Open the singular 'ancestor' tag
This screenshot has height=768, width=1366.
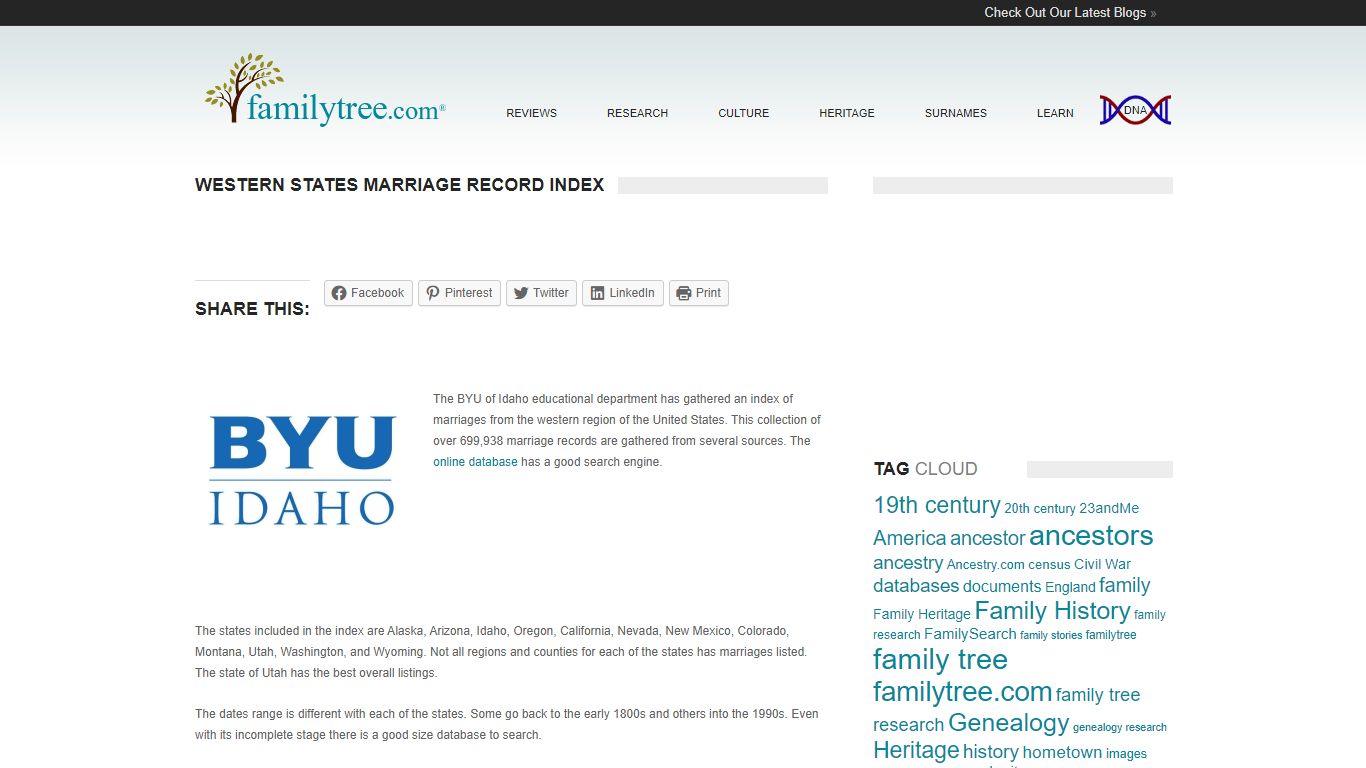987,538
